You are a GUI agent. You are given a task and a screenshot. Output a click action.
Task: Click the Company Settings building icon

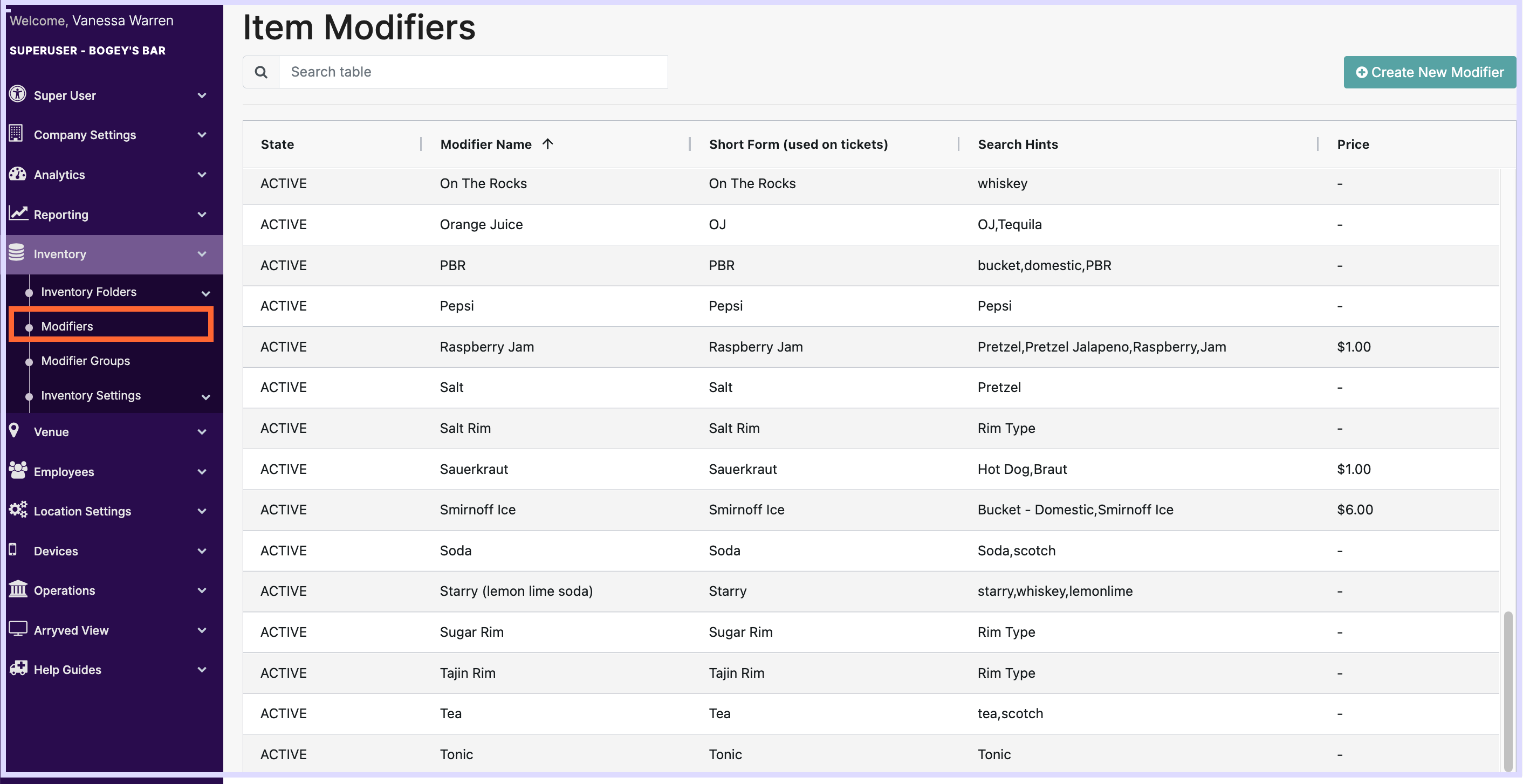coord(17,134)
